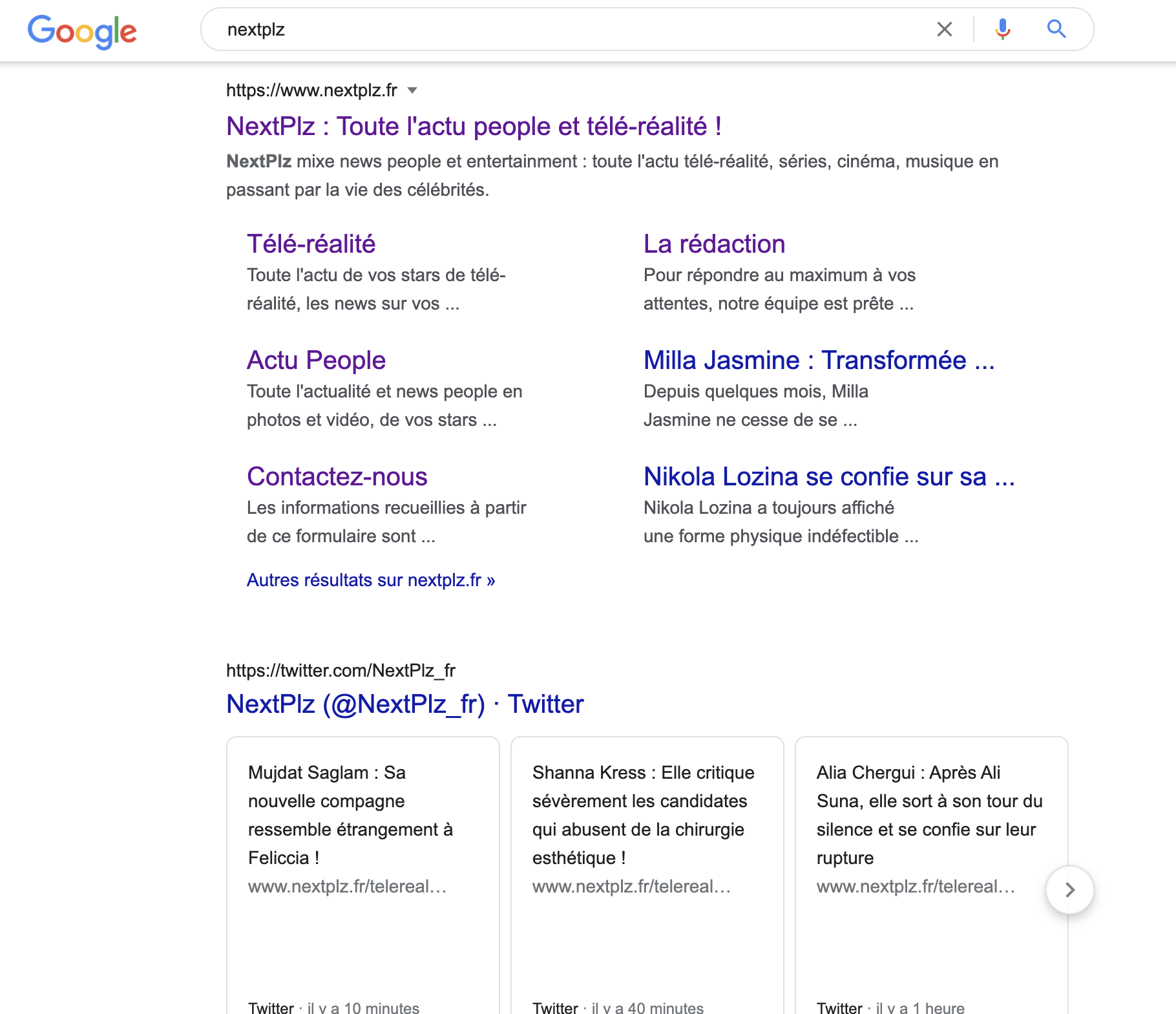
Task: Click snippet 'Toute l'actualité et news people en'
Action: [x=384, y=392]
